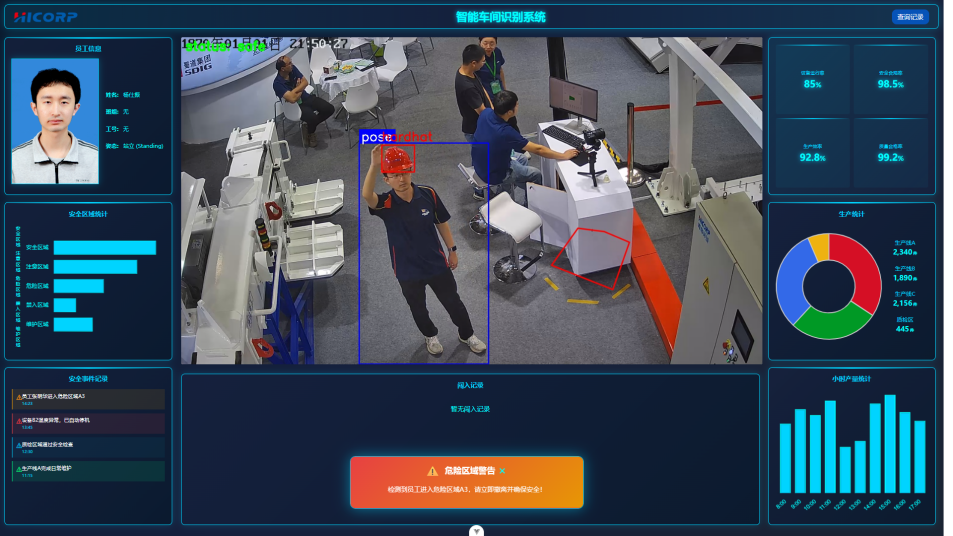Click the 查询记录 button
953x536 pixels.
click(911, 17)
